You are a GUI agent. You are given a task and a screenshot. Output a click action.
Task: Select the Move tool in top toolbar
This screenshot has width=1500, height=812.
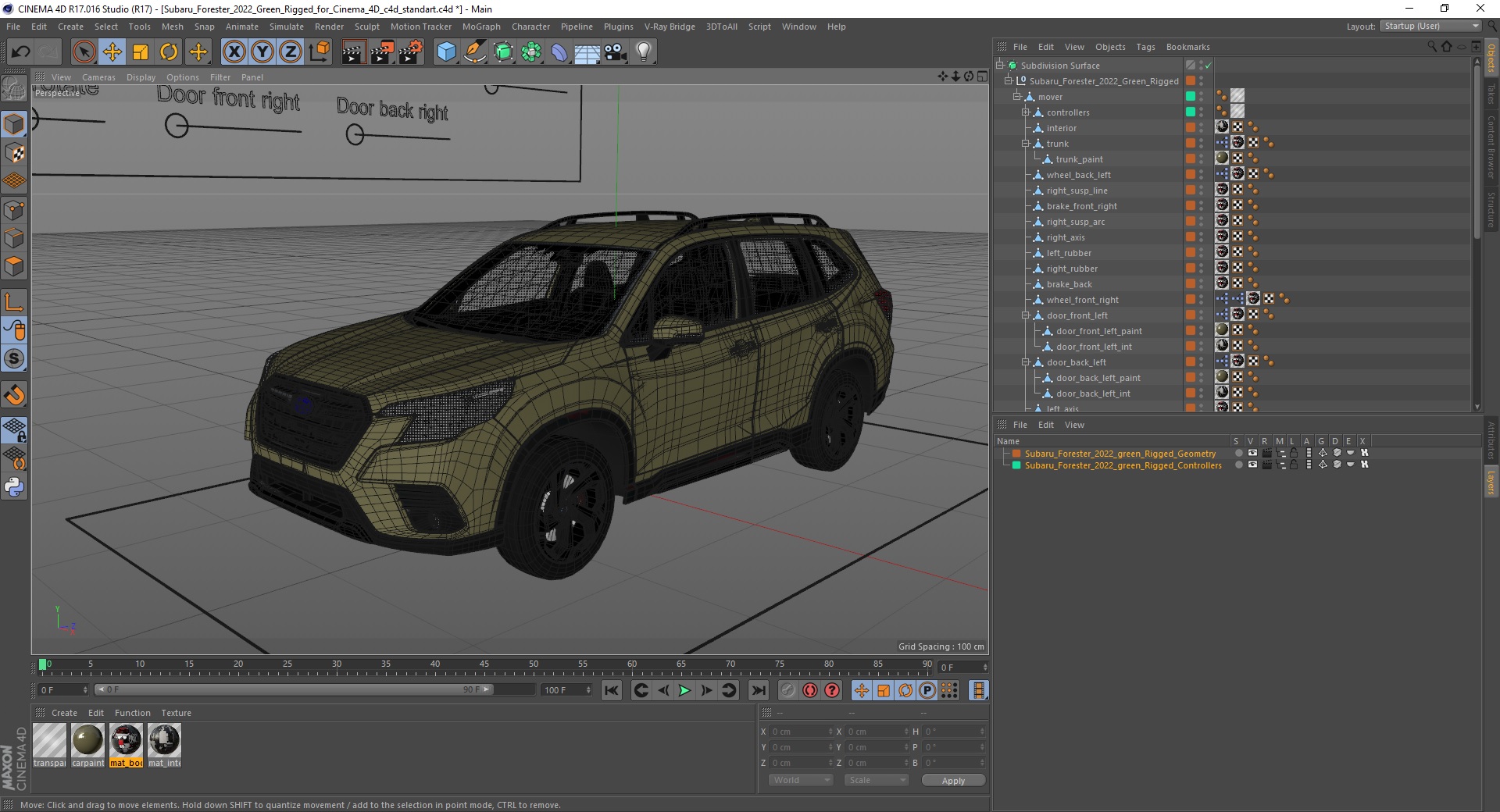pyautogui.click(x=112, y=52)
